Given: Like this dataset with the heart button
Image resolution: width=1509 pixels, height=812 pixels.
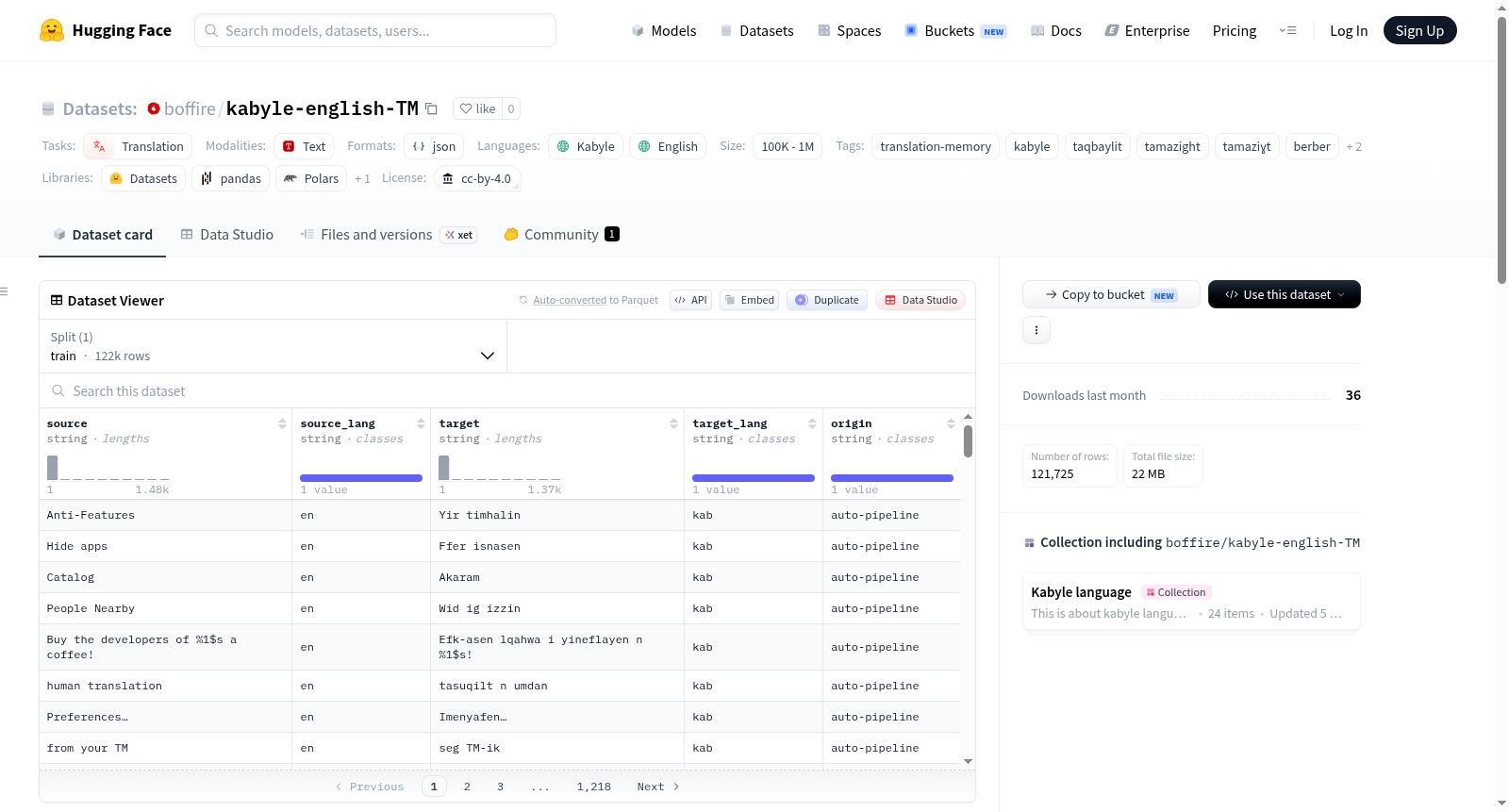Looking at the screenshot, I should 477,108.
